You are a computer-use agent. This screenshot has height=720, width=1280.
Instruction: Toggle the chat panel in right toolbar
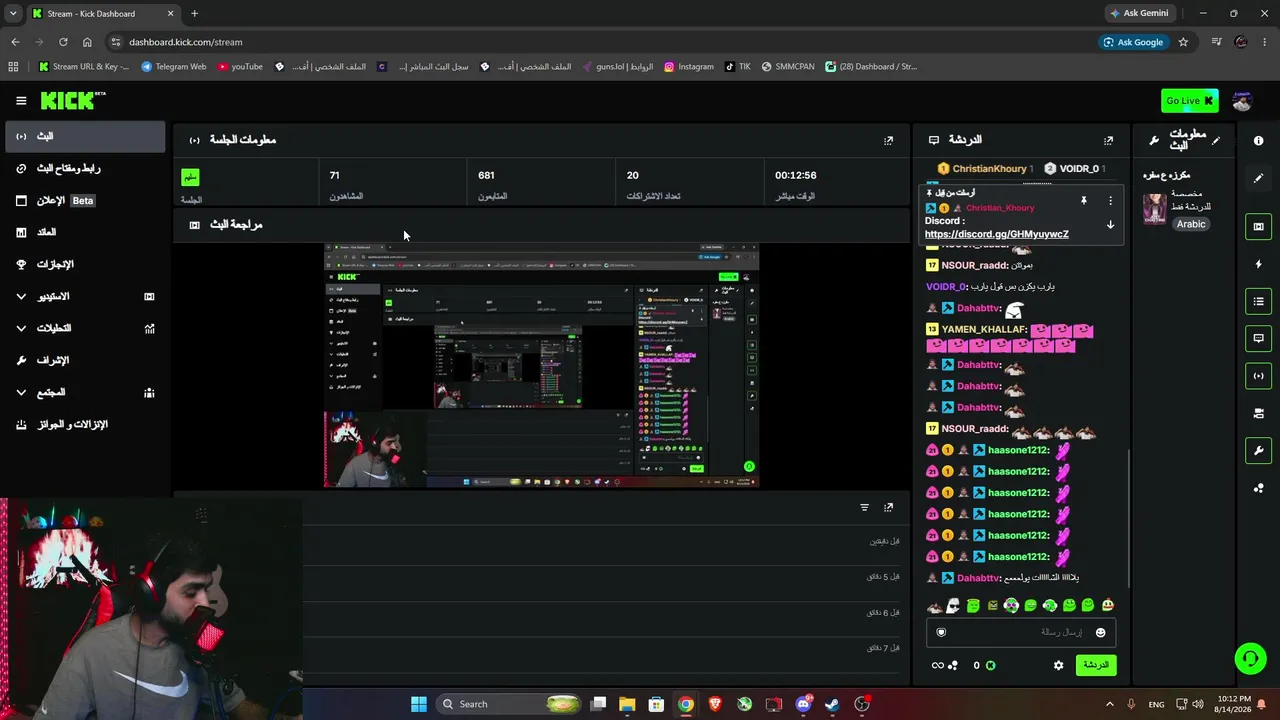1258,338
